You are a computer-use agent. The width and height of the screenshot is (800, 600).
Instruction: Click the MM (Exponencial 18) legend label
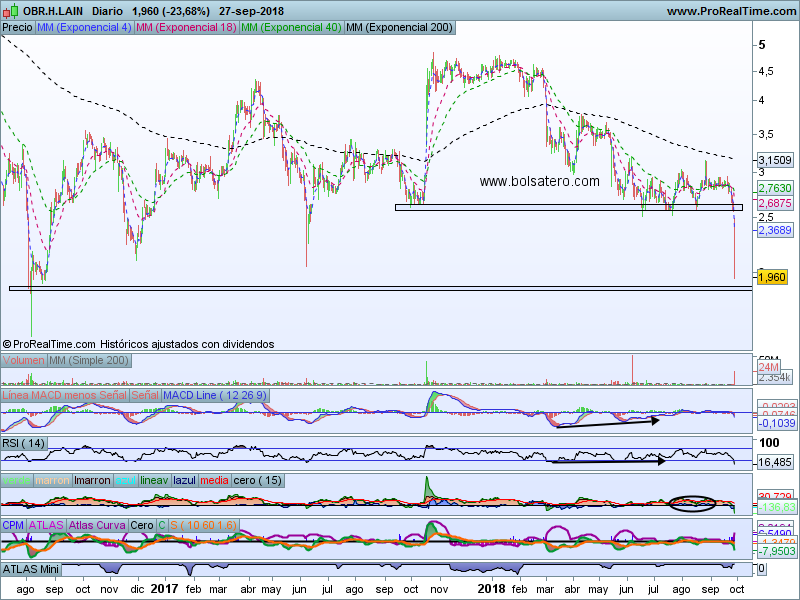point(186,28)
